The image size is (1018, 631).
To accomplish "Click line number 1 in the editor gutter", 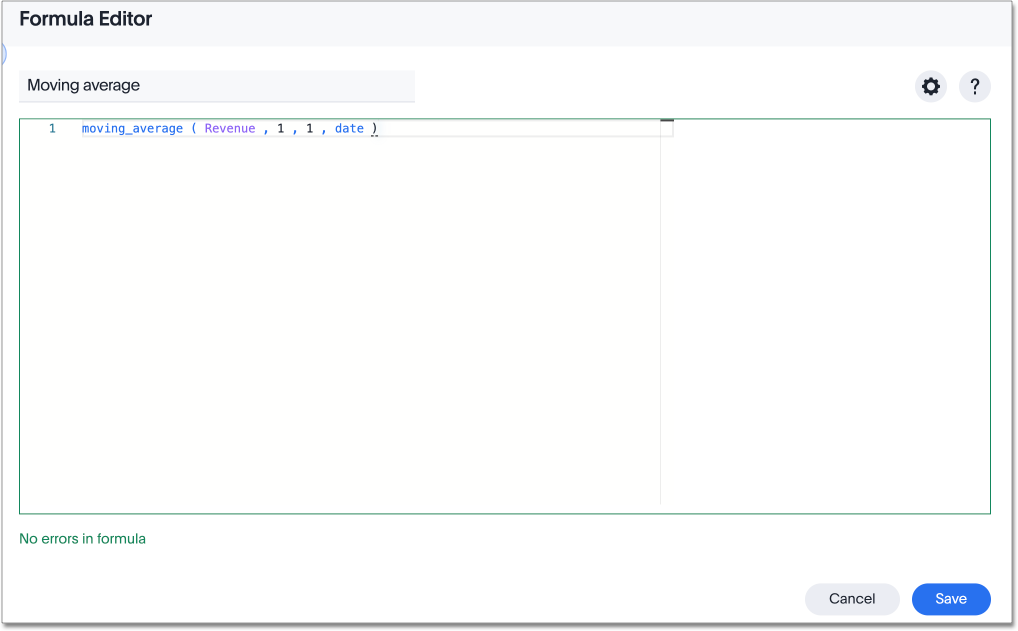I will click(x=52, y=128).
